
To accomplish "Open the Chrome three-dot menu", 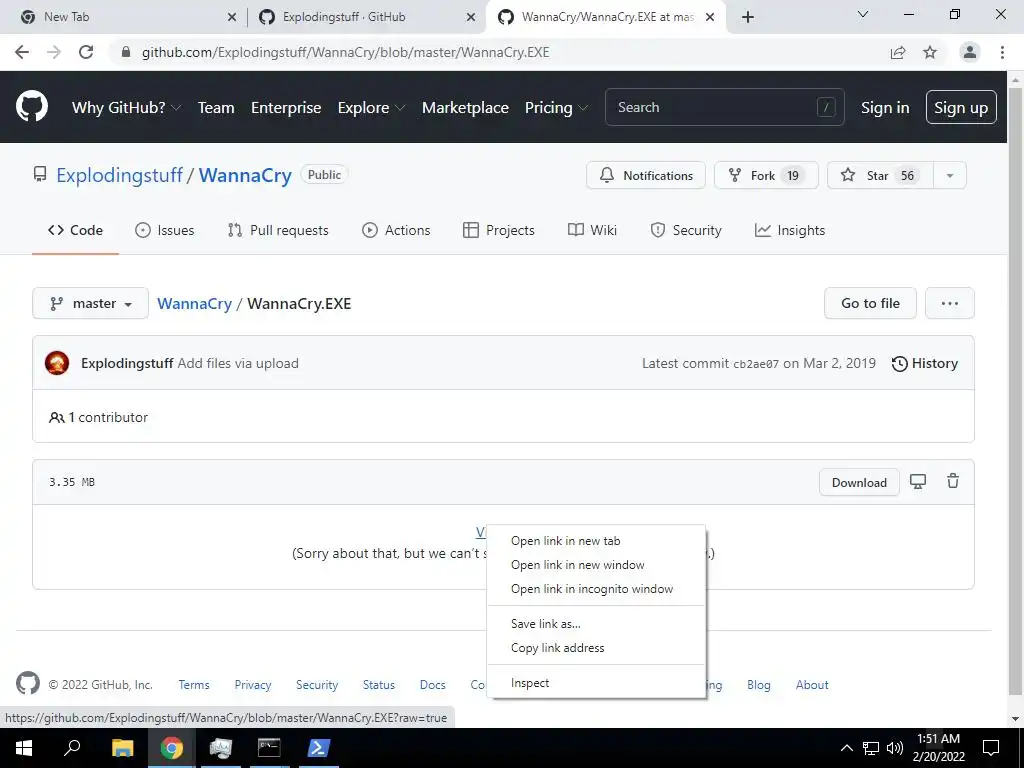I will tap(1002, 52).
